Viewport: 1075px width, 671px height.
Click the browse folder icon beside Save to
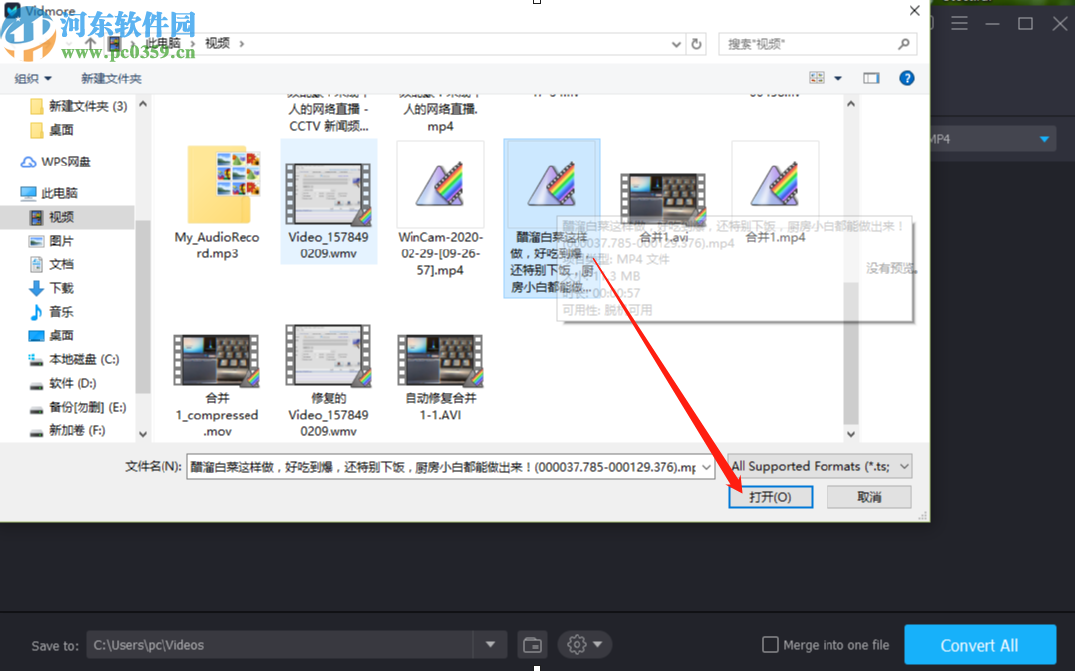pyautogui.click(x=532, y=645)
